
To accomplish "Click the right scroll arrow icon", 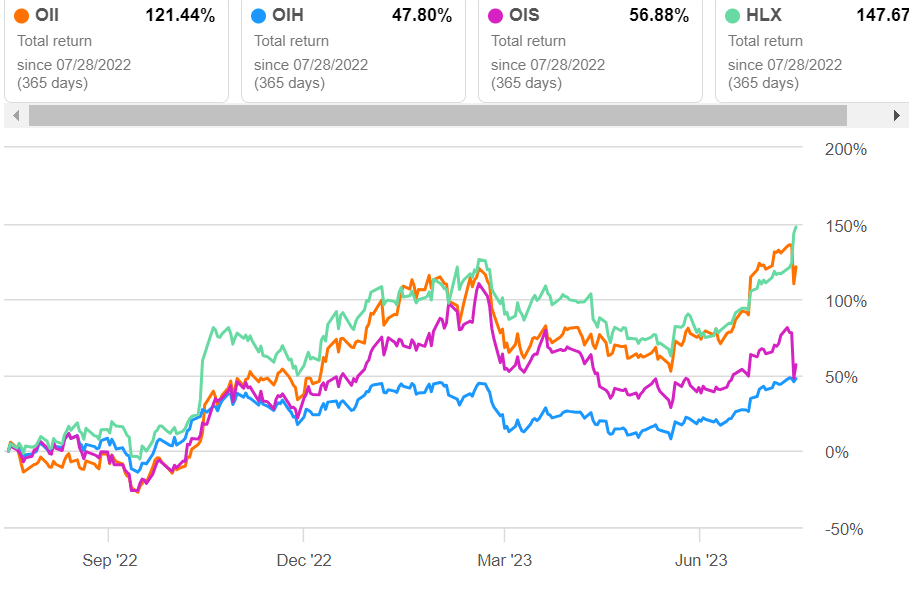I will [x=897, y=116].
